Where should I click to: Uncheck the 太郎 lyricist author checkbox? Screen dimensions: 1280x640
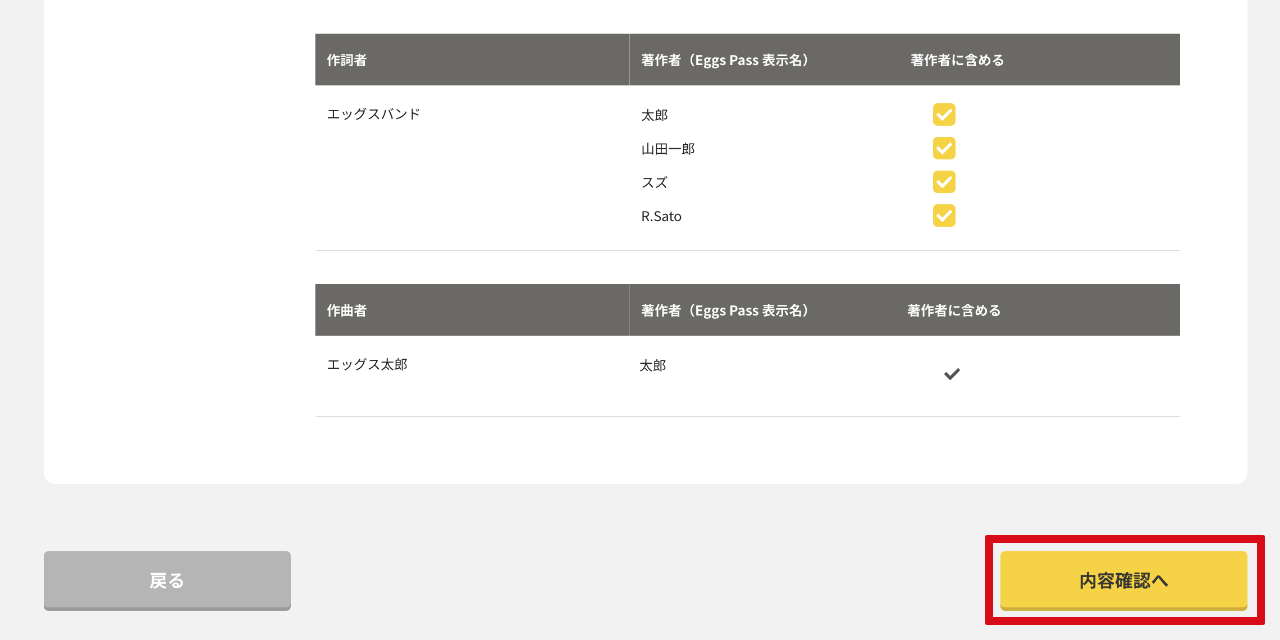[944, 115]
